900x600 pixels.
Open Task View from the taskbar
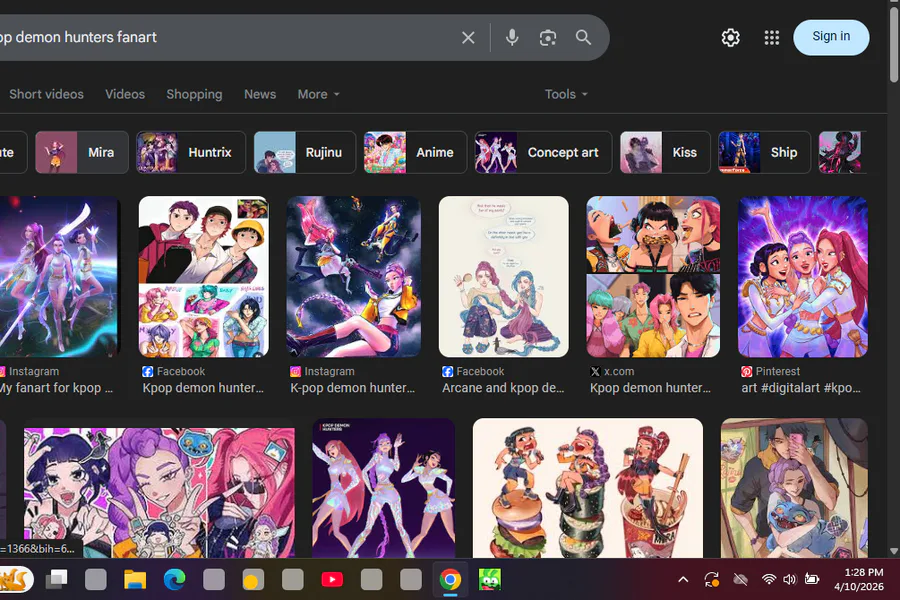coord(56,580)
